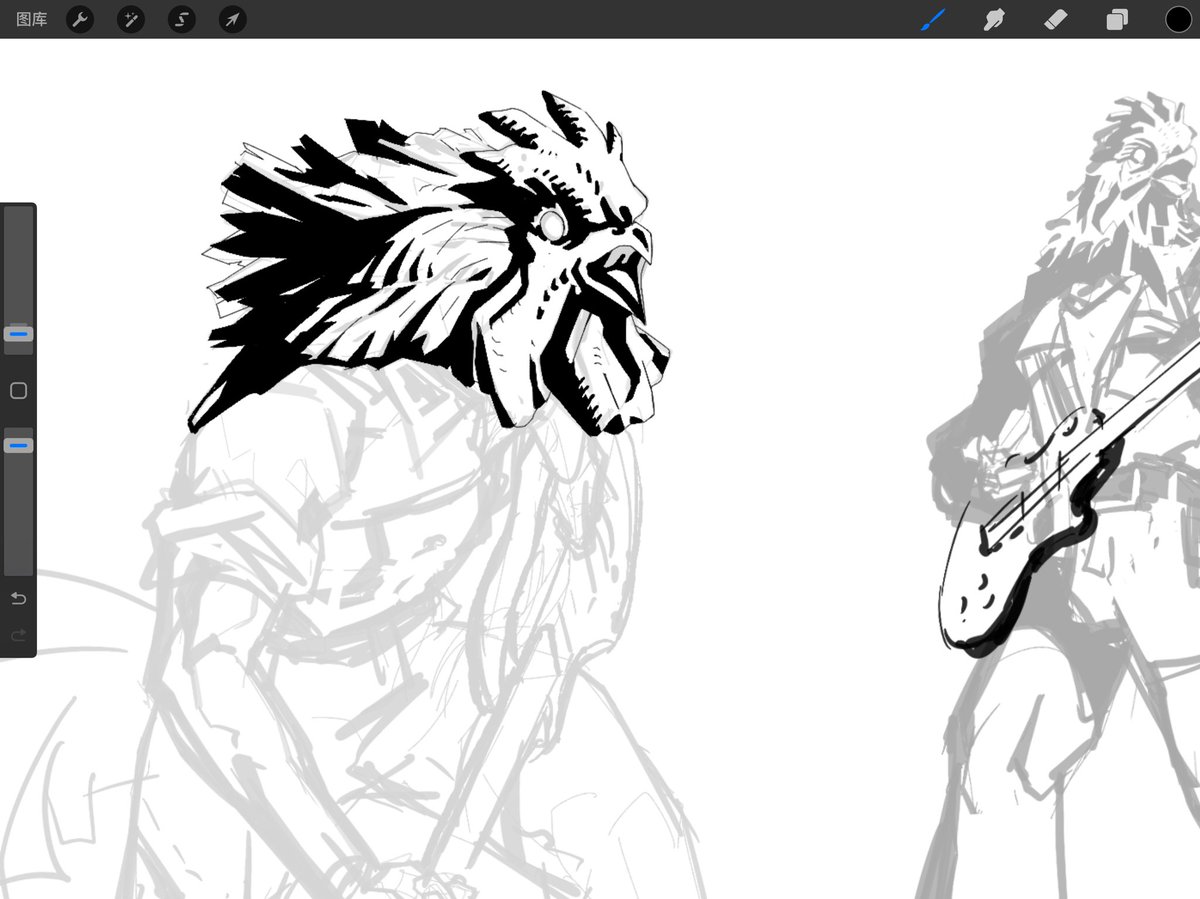Click the brush opacity slider handle
The width and height of the screenshot is (1200, 899).
pyautogui.click(x=19, y=445)
